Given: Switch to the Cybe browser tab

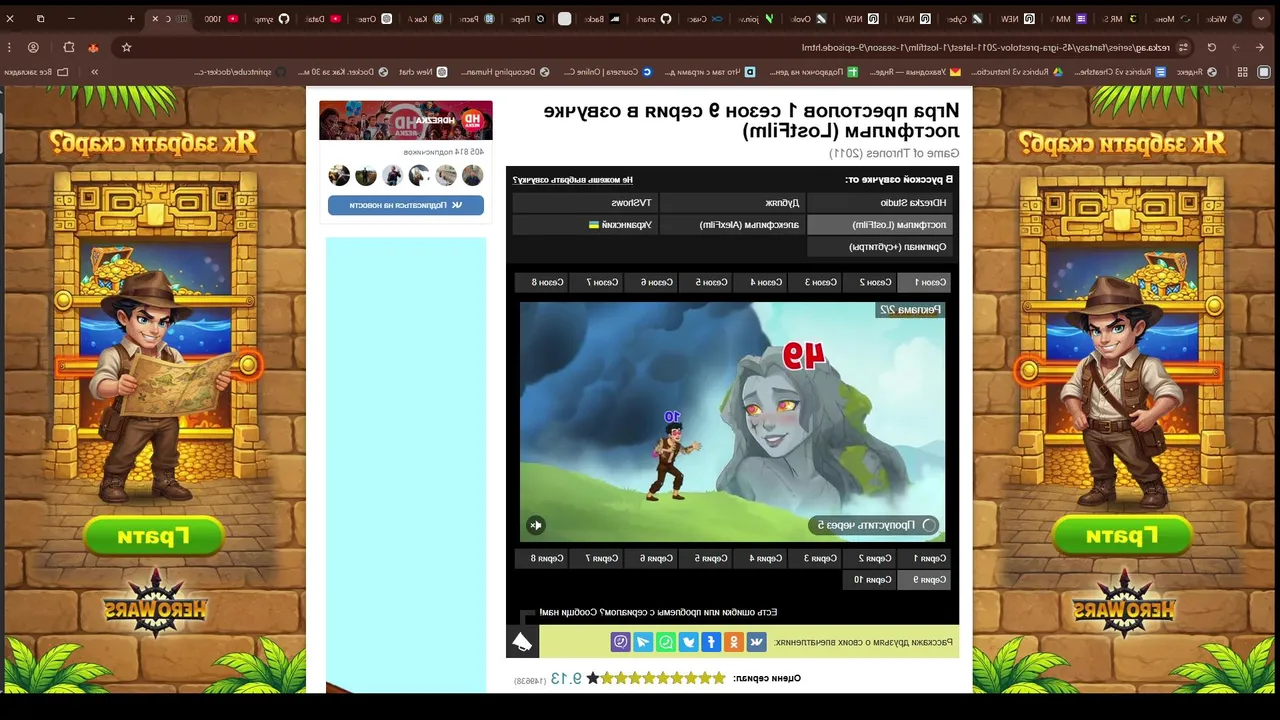Looking at the screenshot, I should click(x=966, y=18).
